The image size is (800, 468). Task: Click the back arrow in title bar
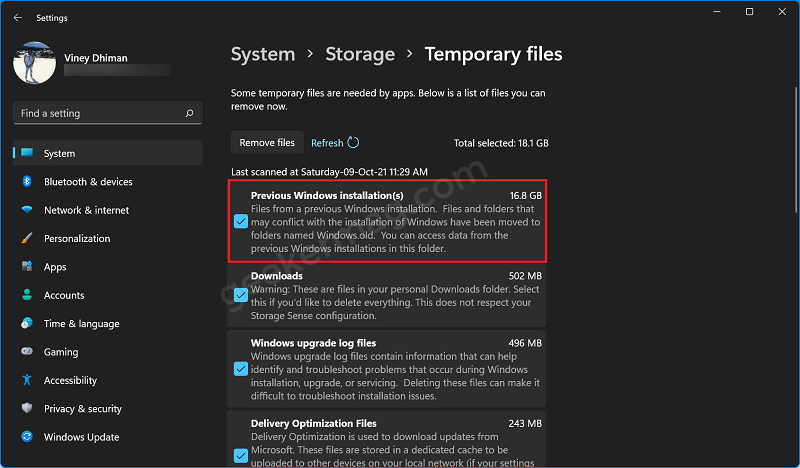[18, 18]
